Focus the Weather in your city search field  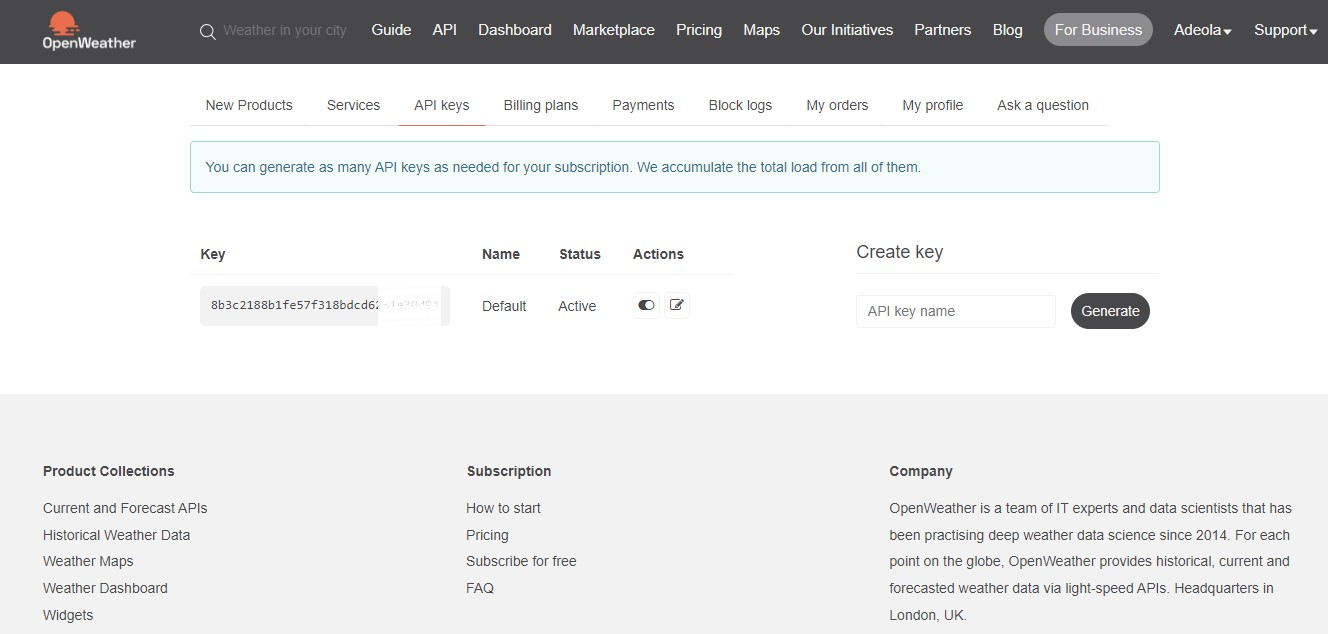(285, 30)
